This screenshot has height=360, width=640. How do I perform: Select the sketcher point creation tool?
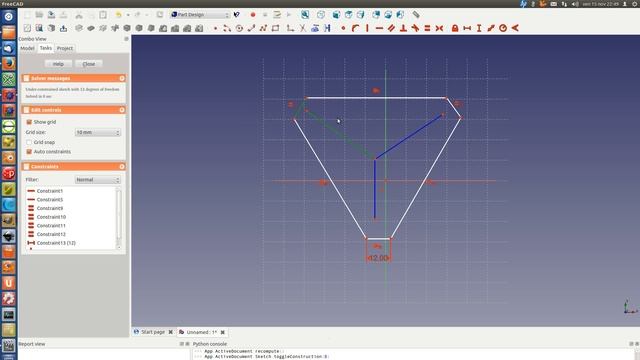point(216,28)
